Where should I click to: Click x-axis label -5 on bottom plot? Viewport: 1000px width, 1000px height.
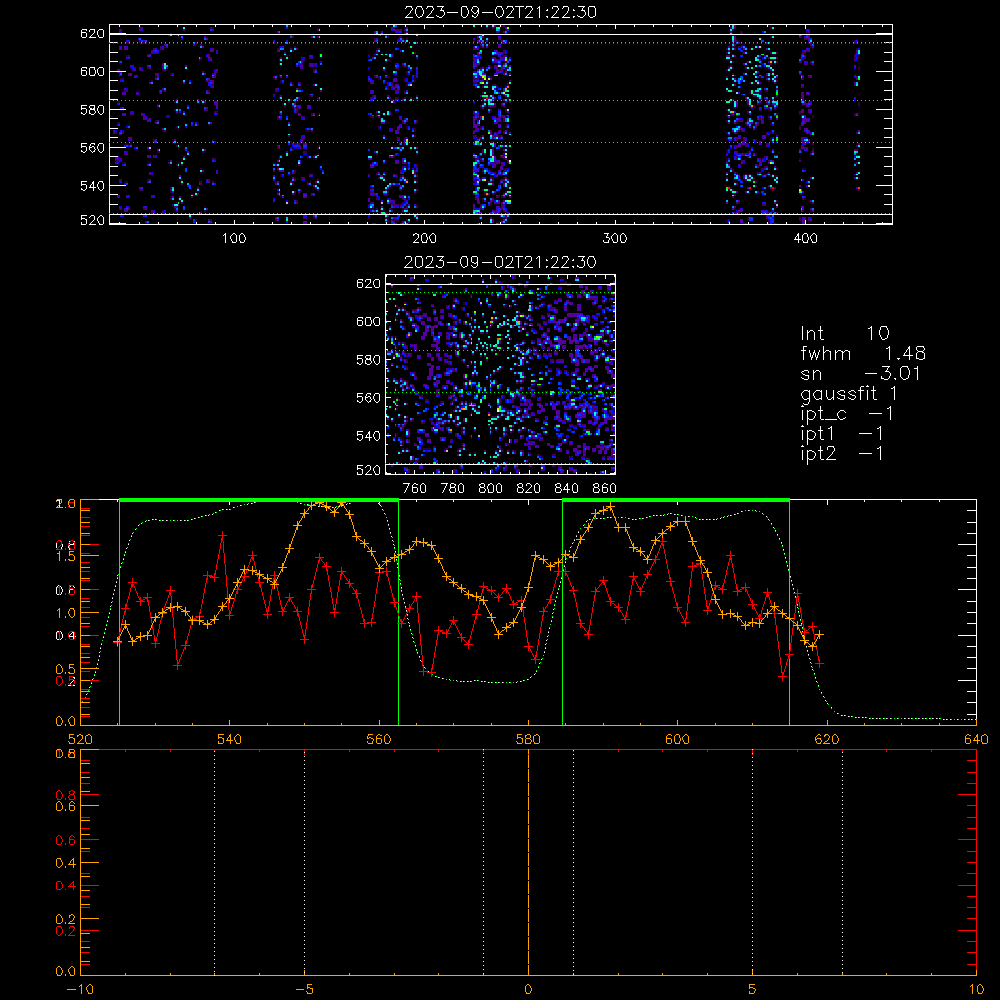tap(304, 990)
